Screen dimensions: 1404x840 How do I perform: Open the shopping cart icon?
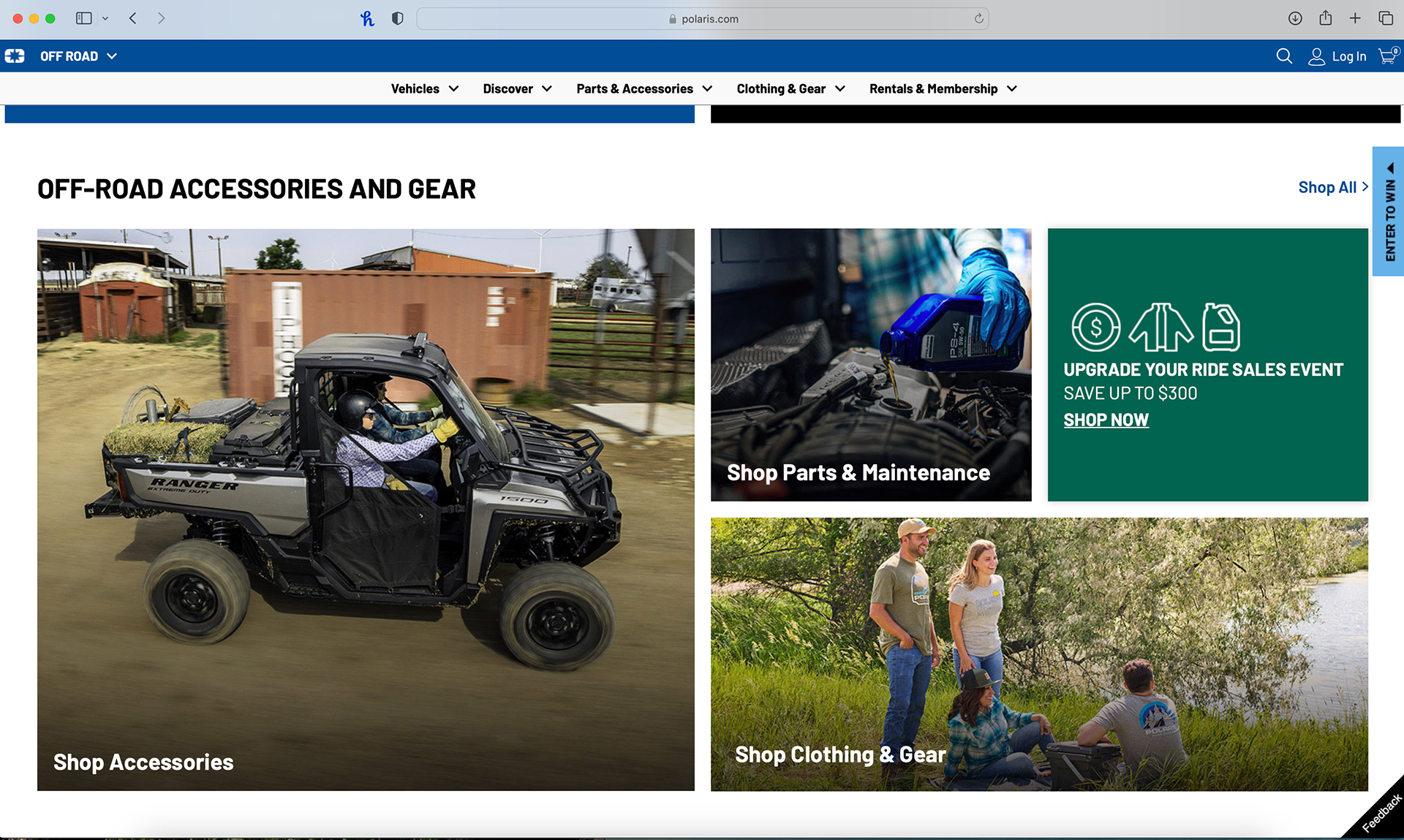[x=1387, y=56]
